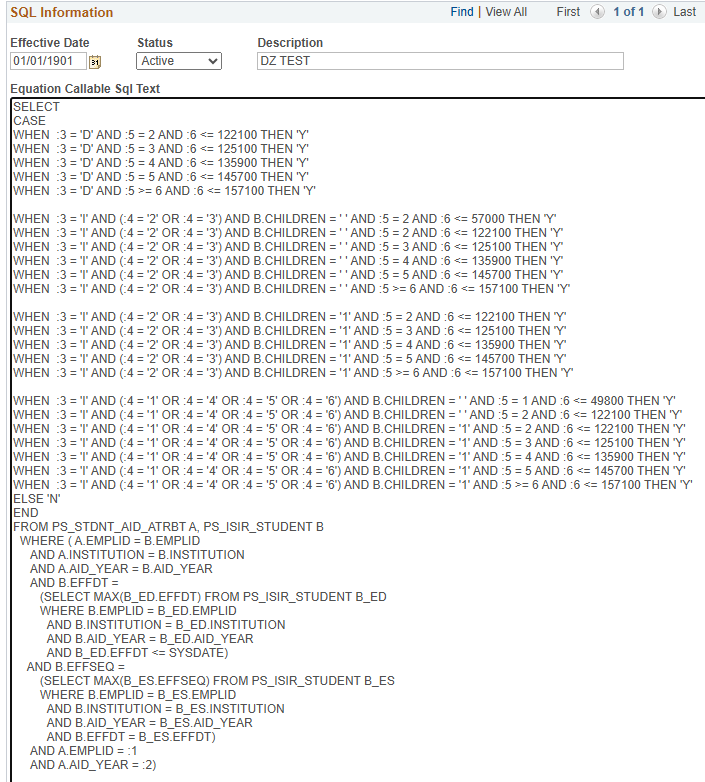Open the Status dropdown showing Active
Screen dimensions: 705x782
tap(179, 61)
